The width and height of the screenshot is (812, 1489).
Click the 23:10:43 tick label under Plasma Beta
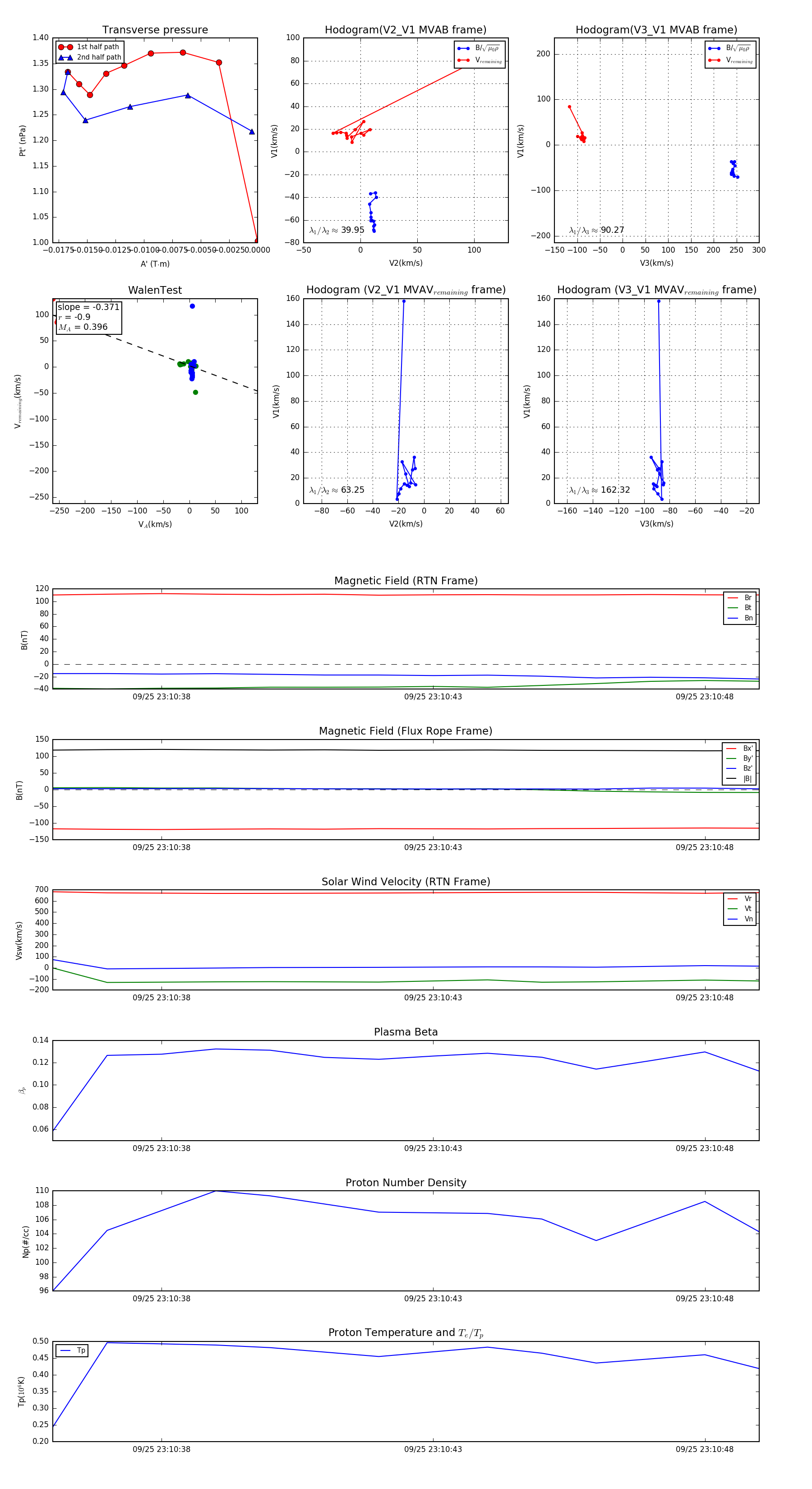coord(433,1148)
